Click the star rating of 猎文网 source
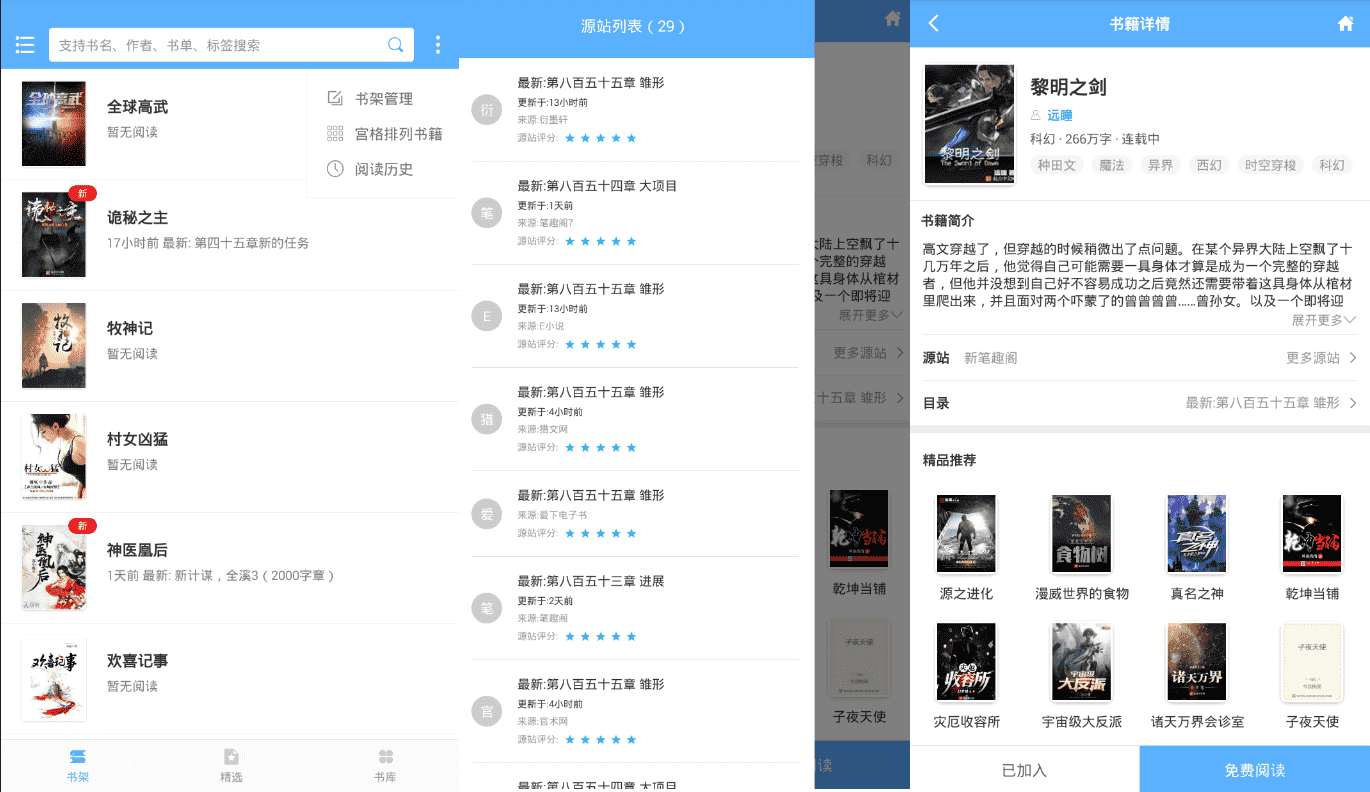The width and height of the screenshot is (1370, 792). (601, 447)
